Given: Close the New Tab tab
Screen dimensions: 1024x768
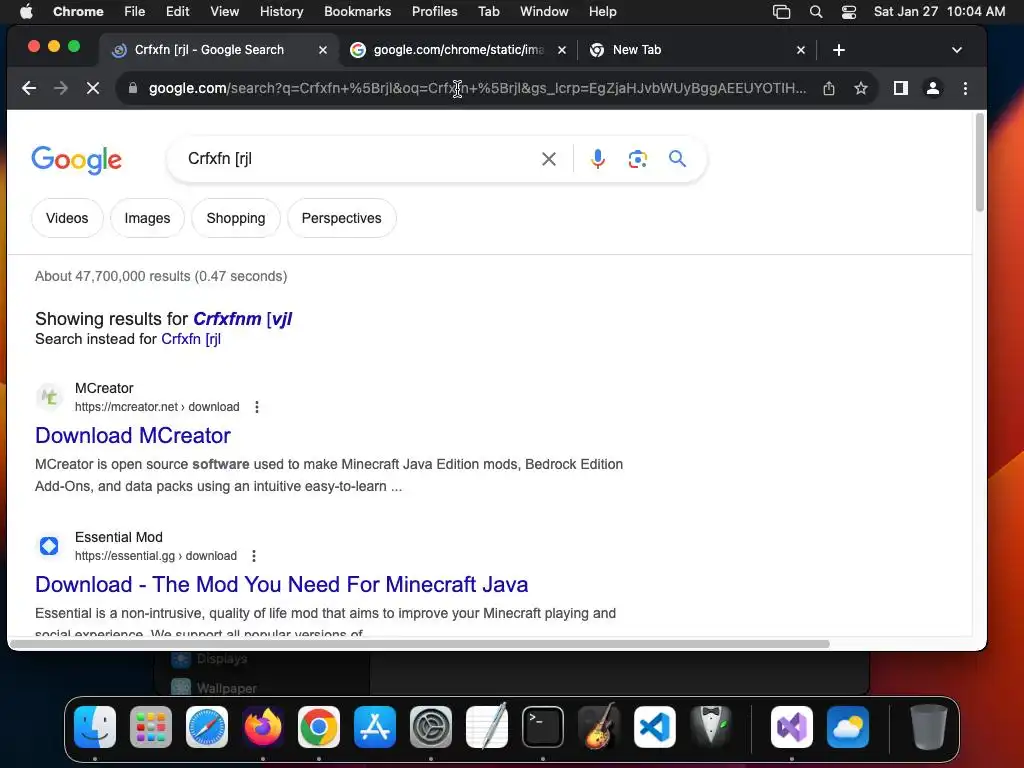Looking at the screenshot, I should coord(801,50).
